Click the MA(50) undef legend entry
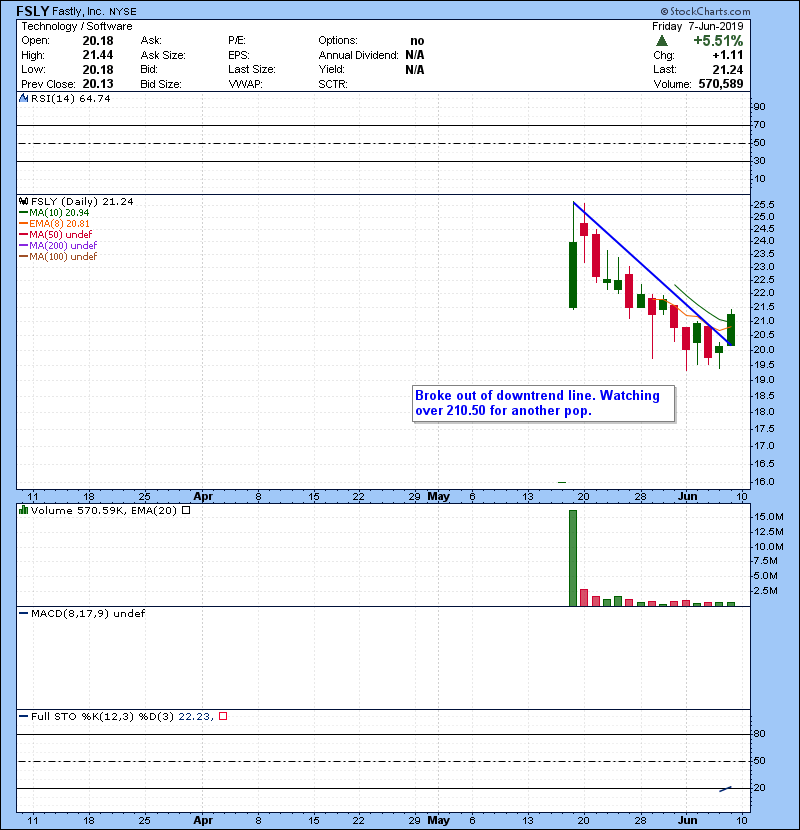 pyautogui.click(x=61, y=234)
